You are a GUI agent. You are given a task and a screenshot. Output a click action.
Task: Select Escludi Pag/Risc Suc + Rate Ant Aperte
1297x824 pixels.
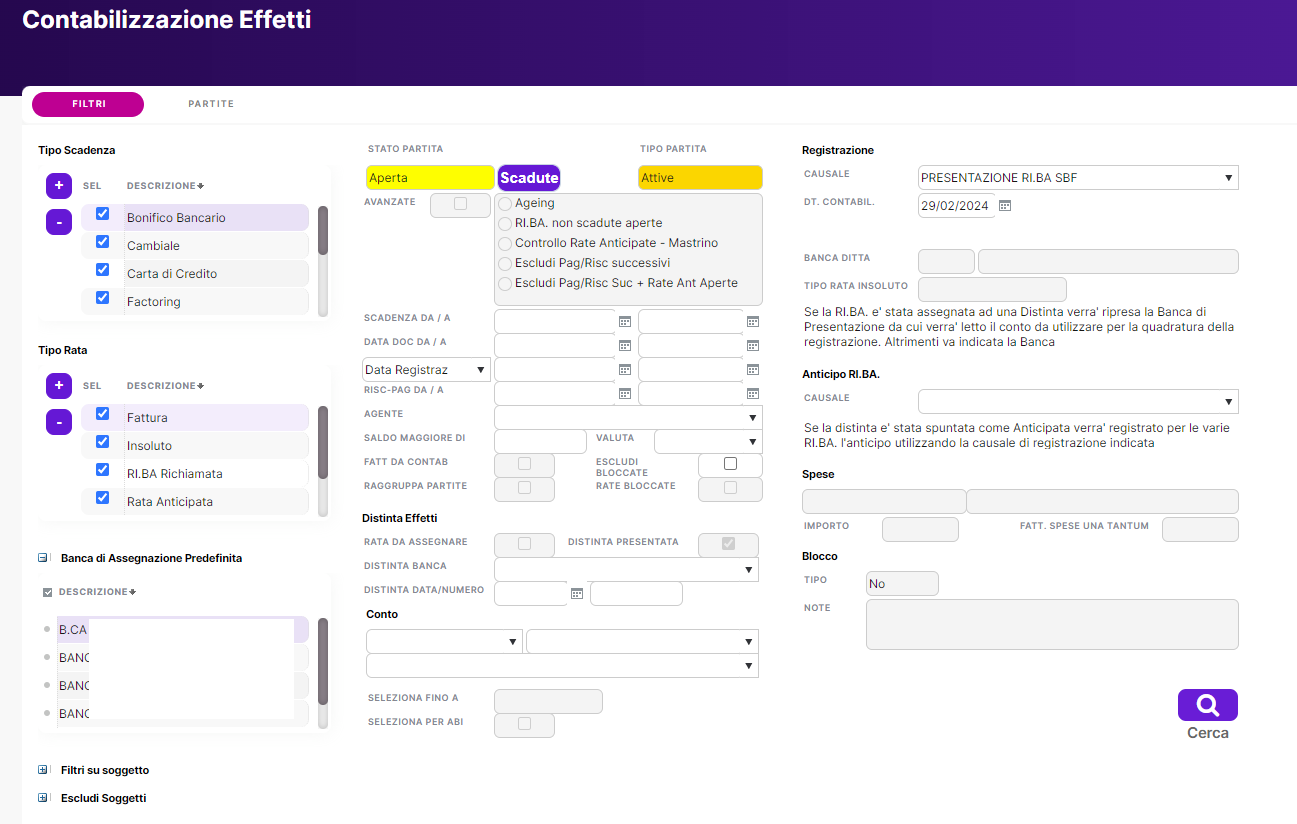click(x=505, y=284)
